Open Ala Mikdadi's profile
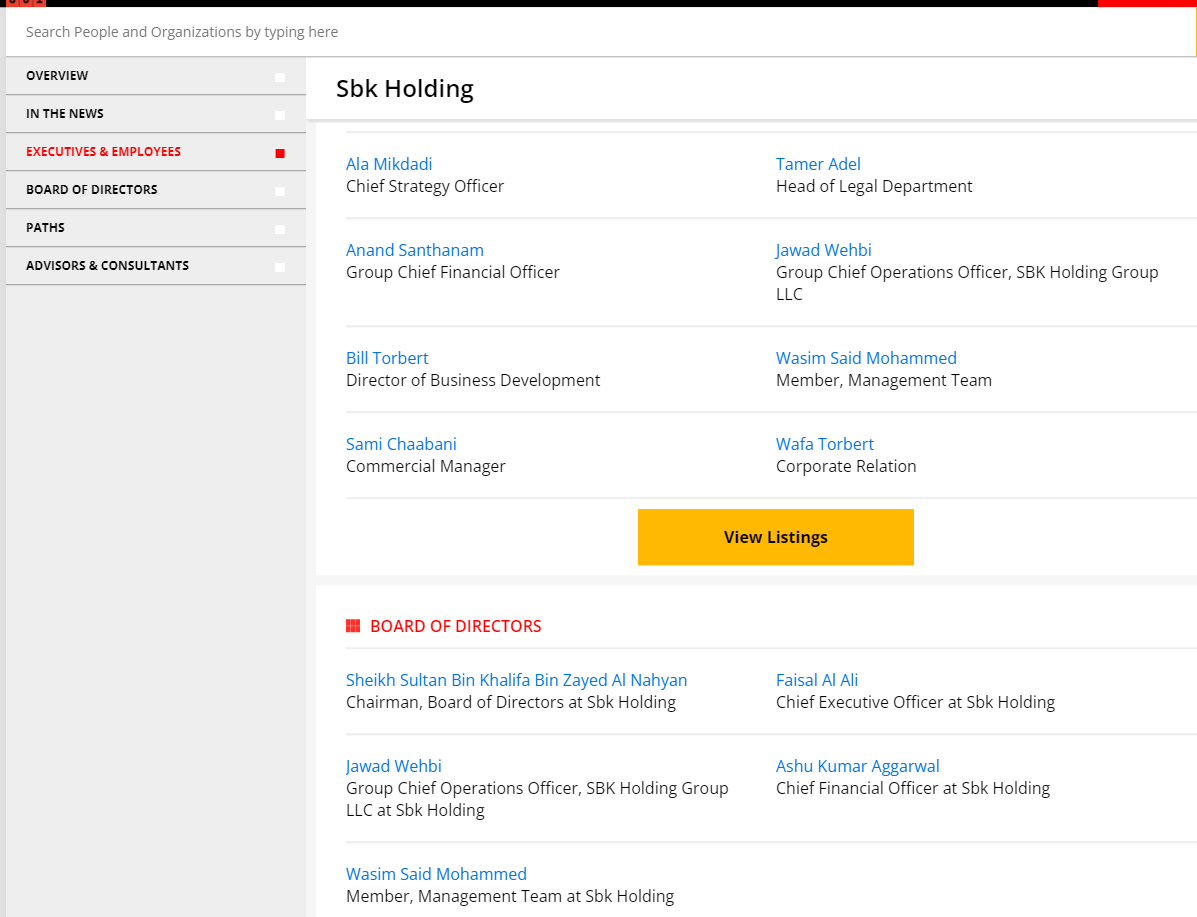Image resolution: width=1197 pixels, height=917 pixels. coord(389,164)
